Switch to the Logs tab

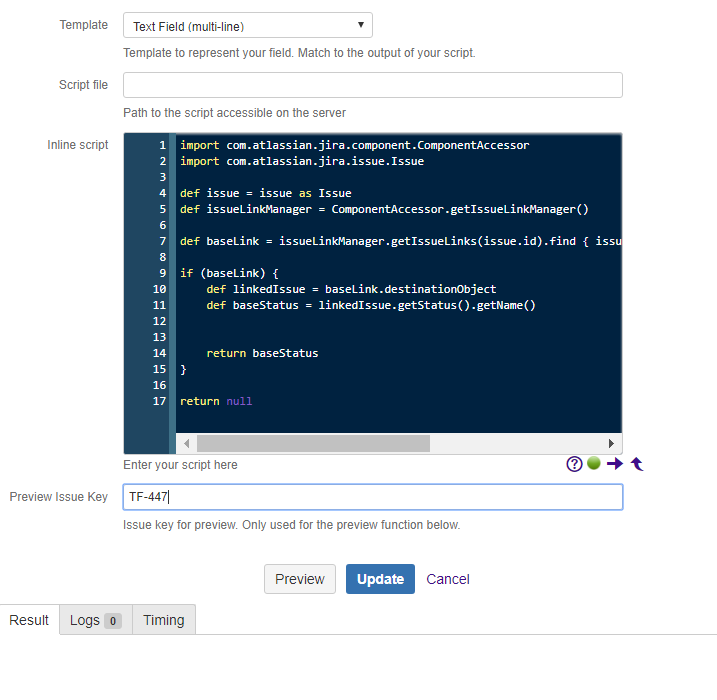tap(96, 620)
